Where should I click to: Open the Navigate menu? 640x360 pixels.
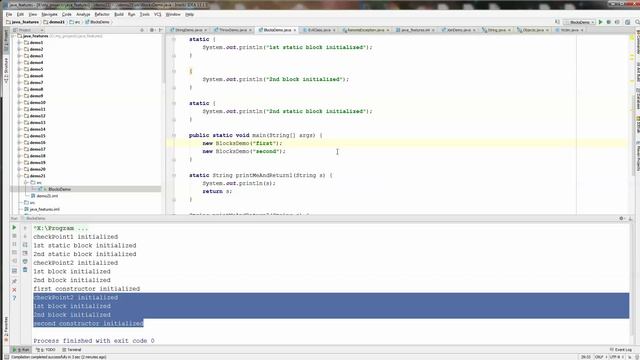49,14
